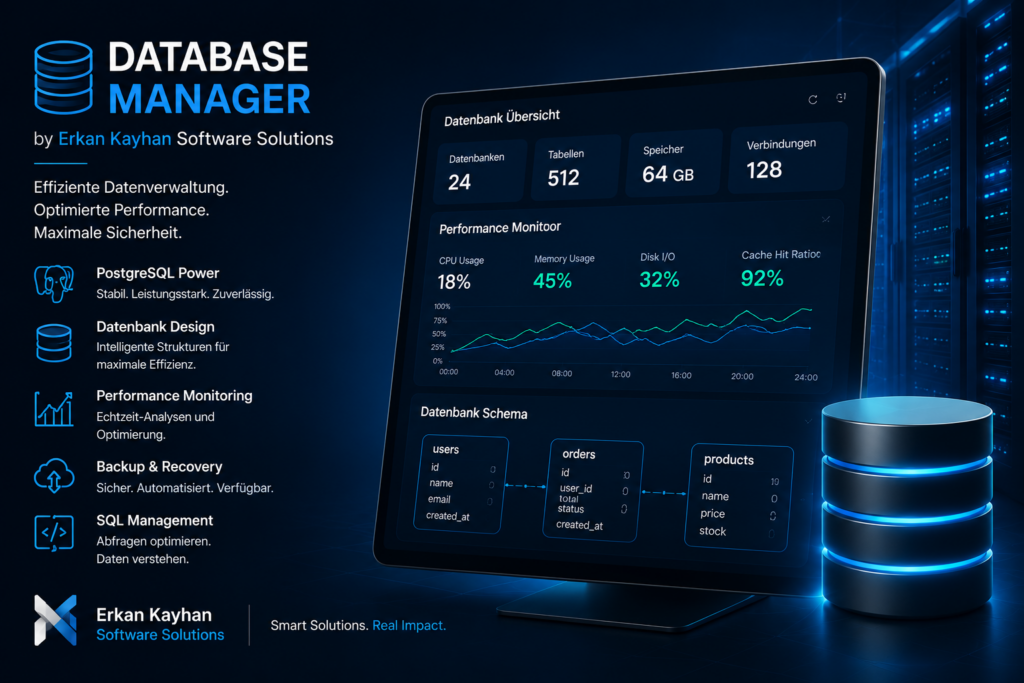Click the 50% label on chart y-axis
This screenshot has height=683, width=1024.
pos(439,334)
